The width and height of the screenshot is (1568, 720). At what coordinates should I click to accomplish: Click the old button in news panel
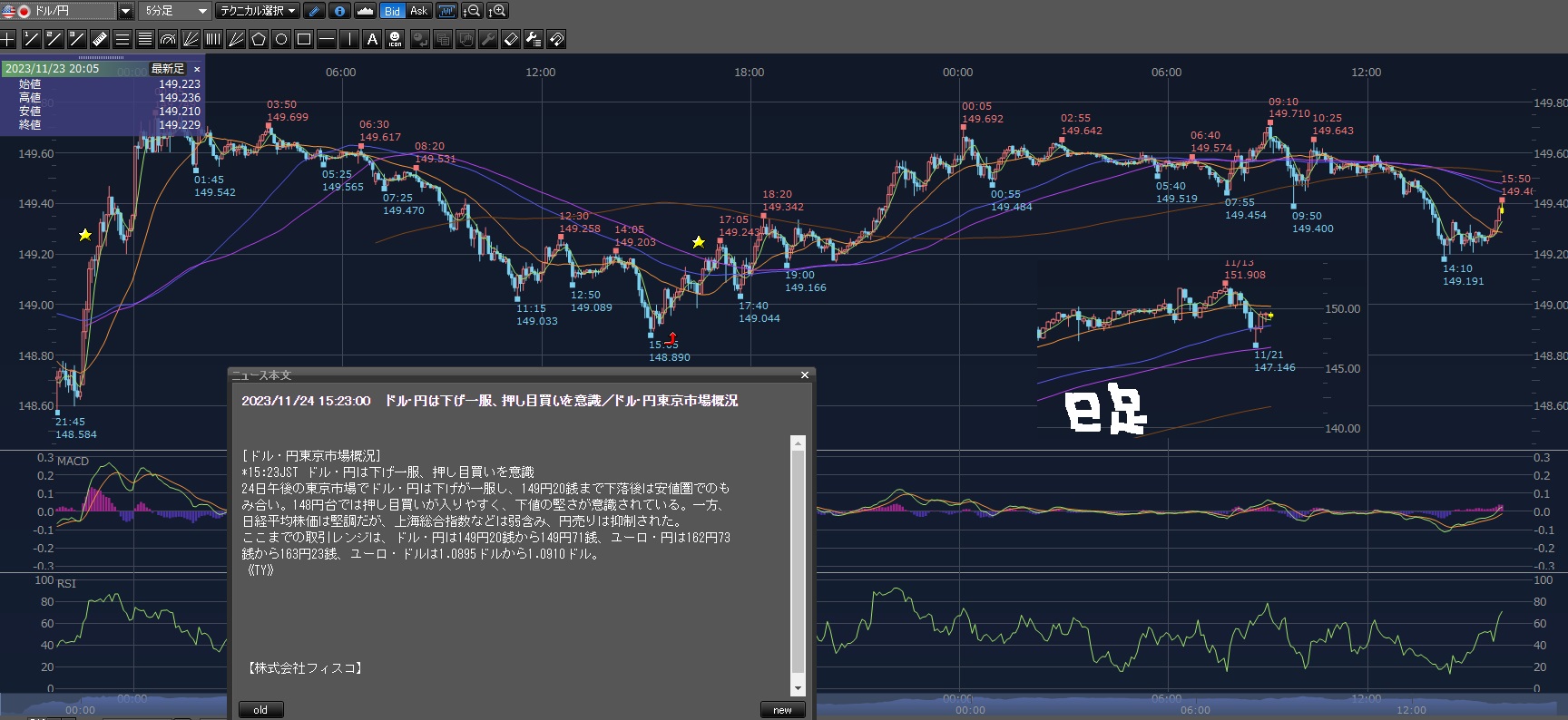pyautogui.click(x=260, y=710)
